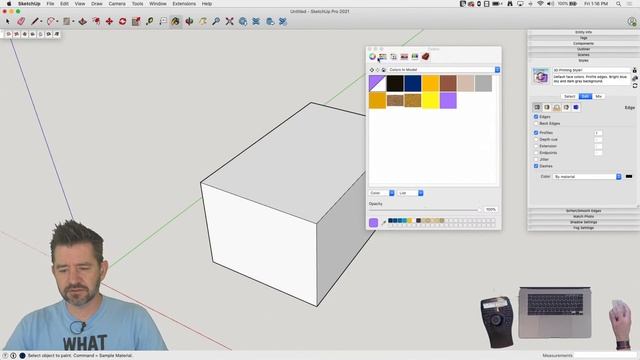This screenshot has width=640, height=360.
Task: Open the texture palettes brick tab
Action: tap(425, 57)
